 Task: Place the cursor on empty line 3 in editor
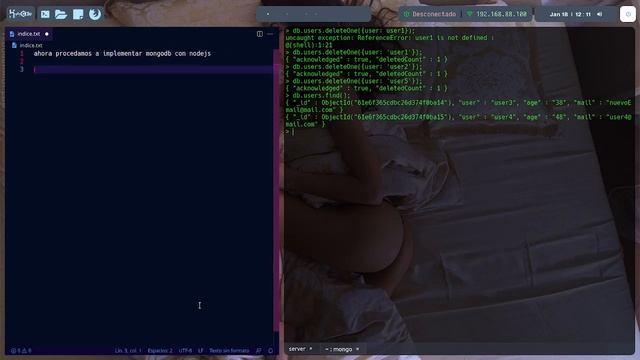153,69
